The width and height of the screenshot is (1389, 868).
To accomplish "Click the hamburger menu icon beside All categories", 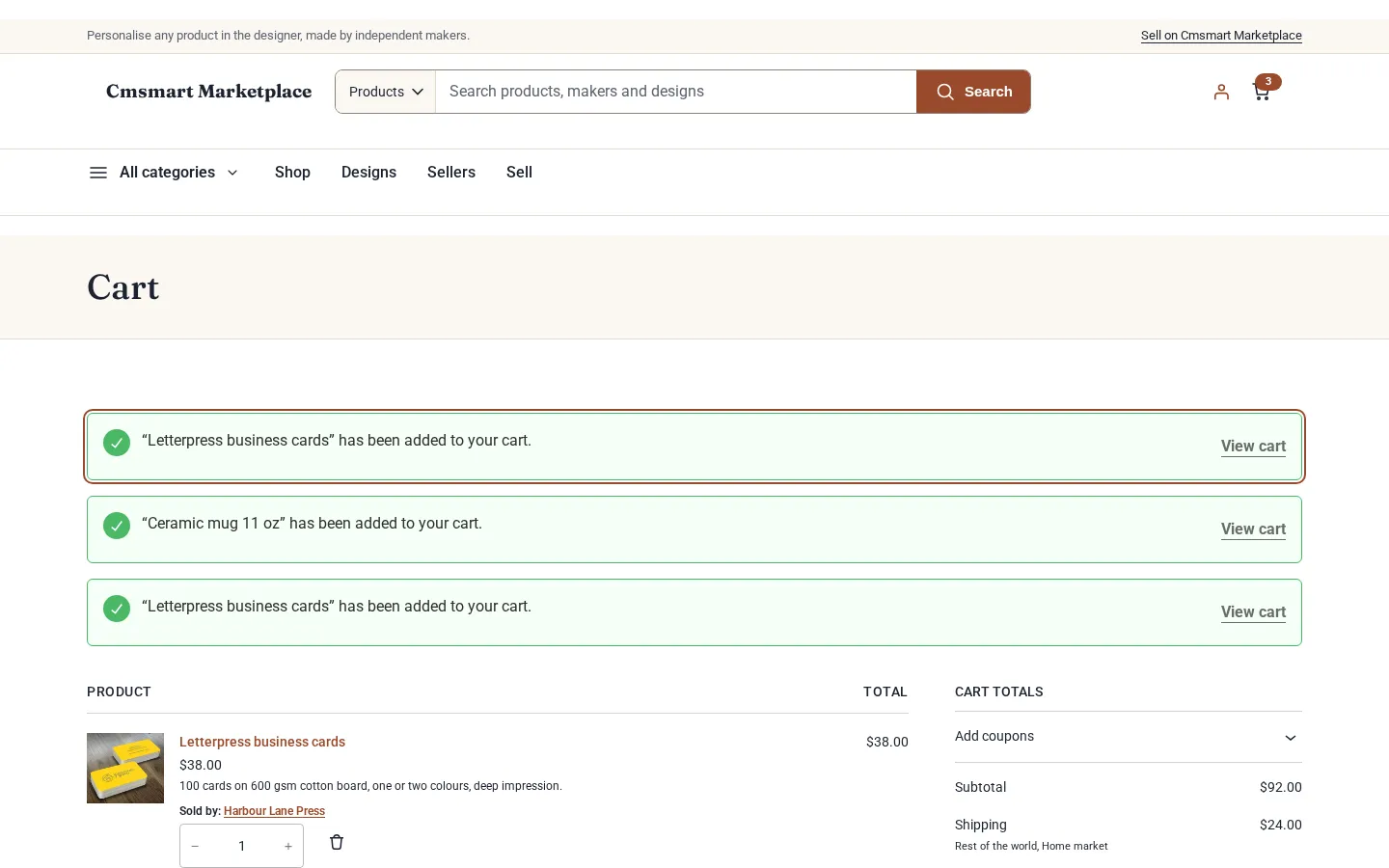I will 98,173.
